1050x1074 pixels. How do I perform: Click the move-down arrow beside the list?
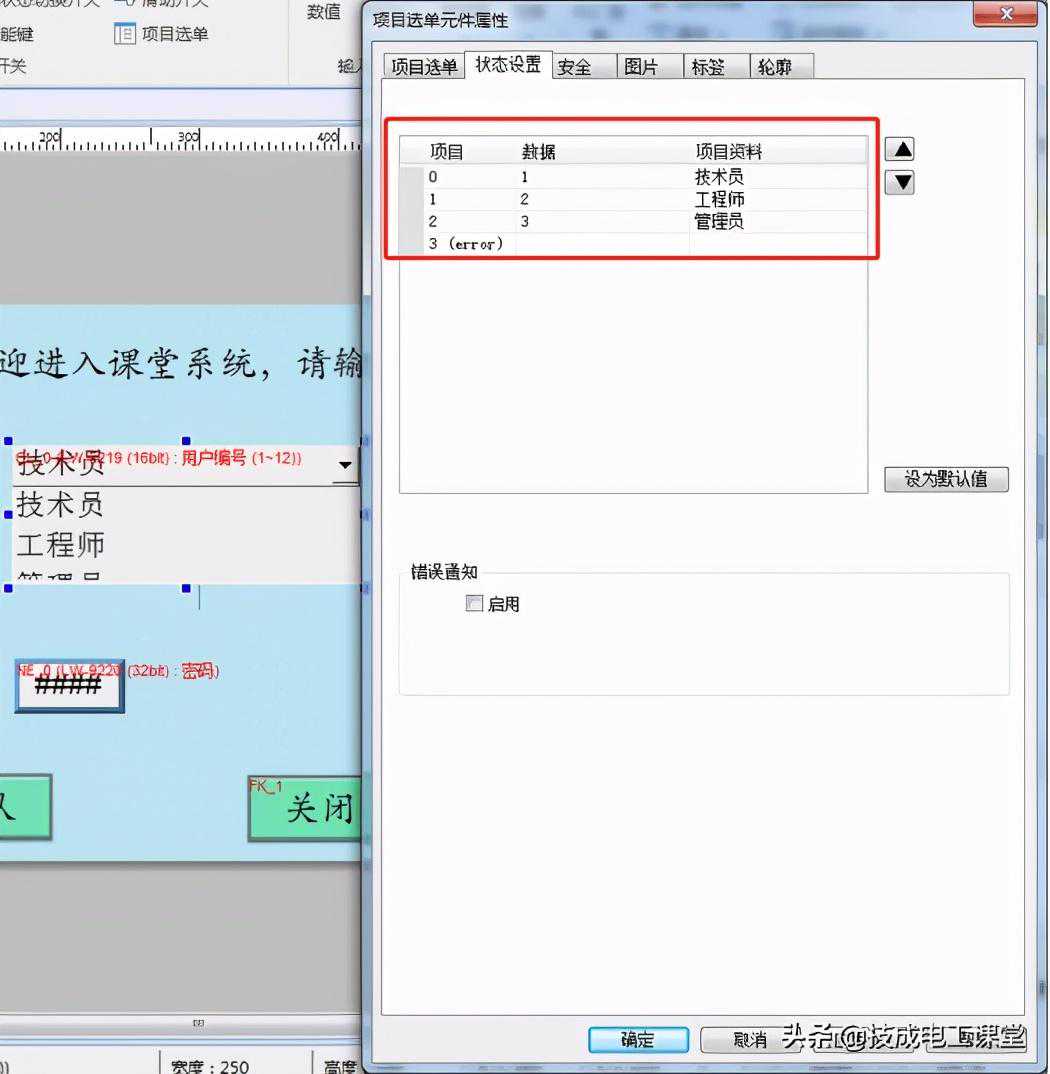900,183
